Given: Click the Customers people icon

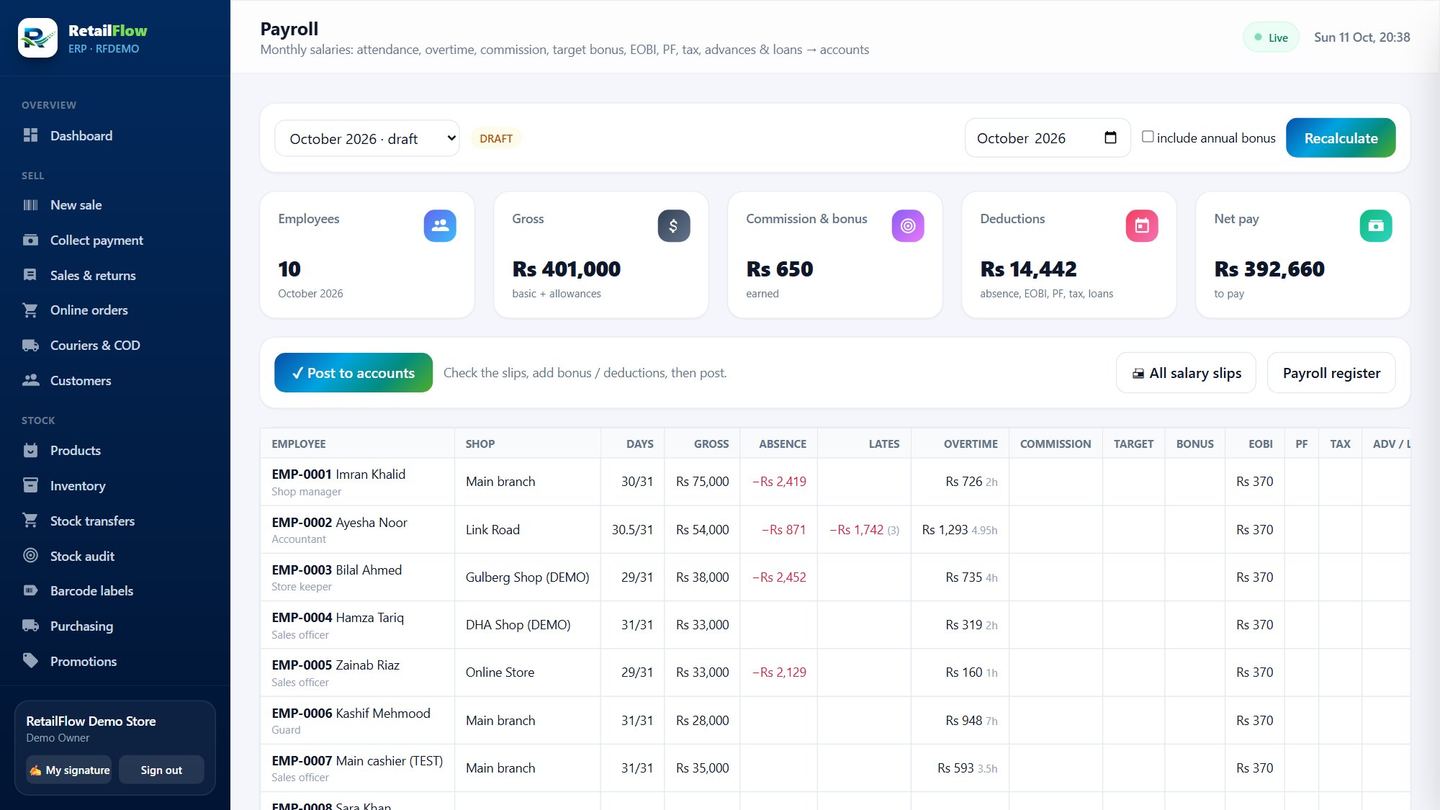Looking at the screenshot, I should [31, 381].
